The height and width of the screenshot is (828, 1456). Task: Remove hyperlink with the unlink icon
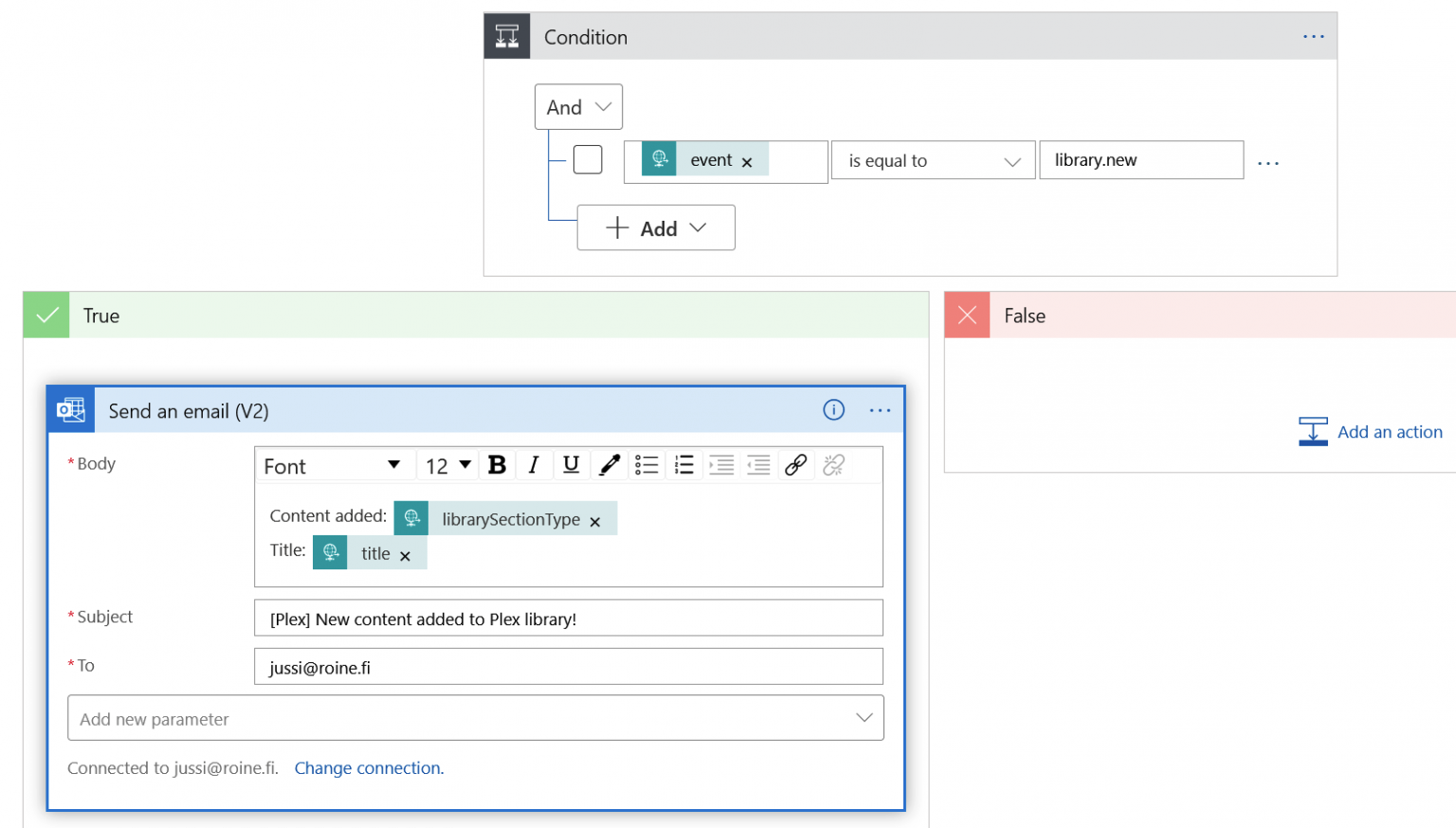point(833,464)
